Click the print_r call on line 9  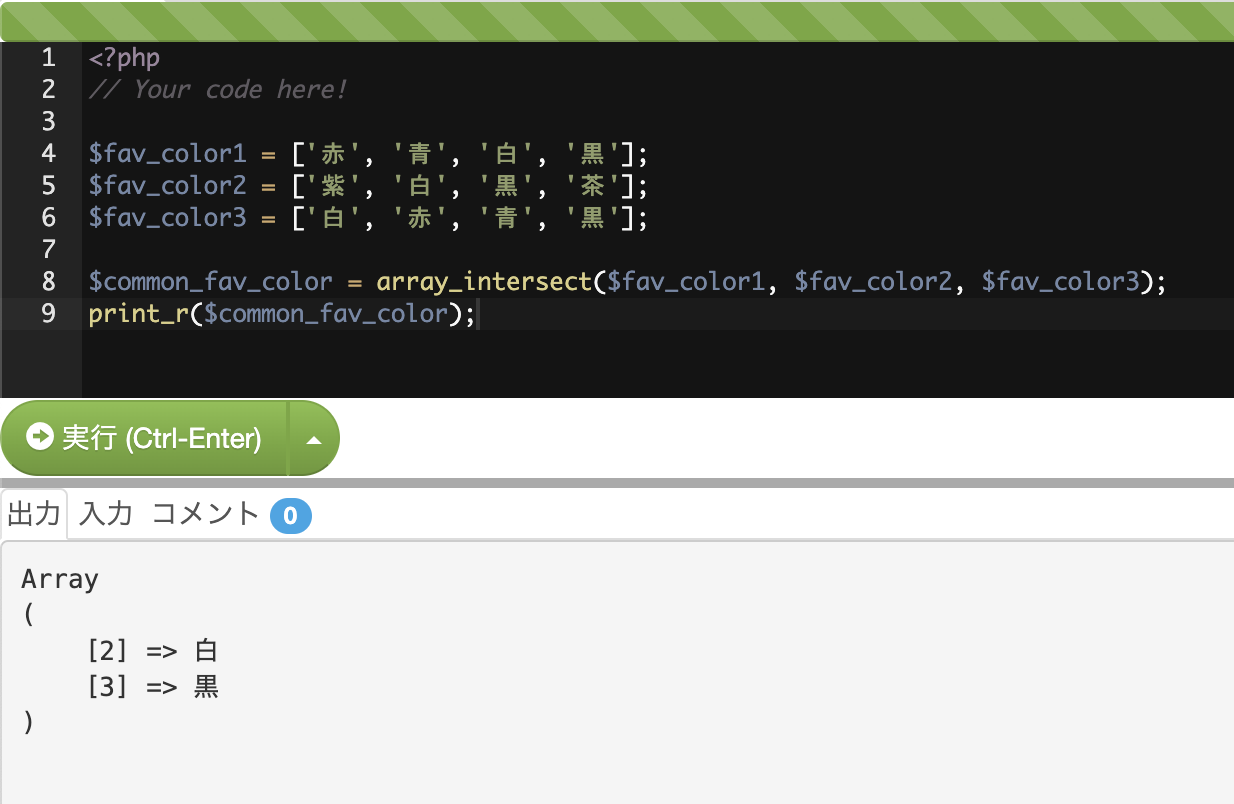(139, 314)
